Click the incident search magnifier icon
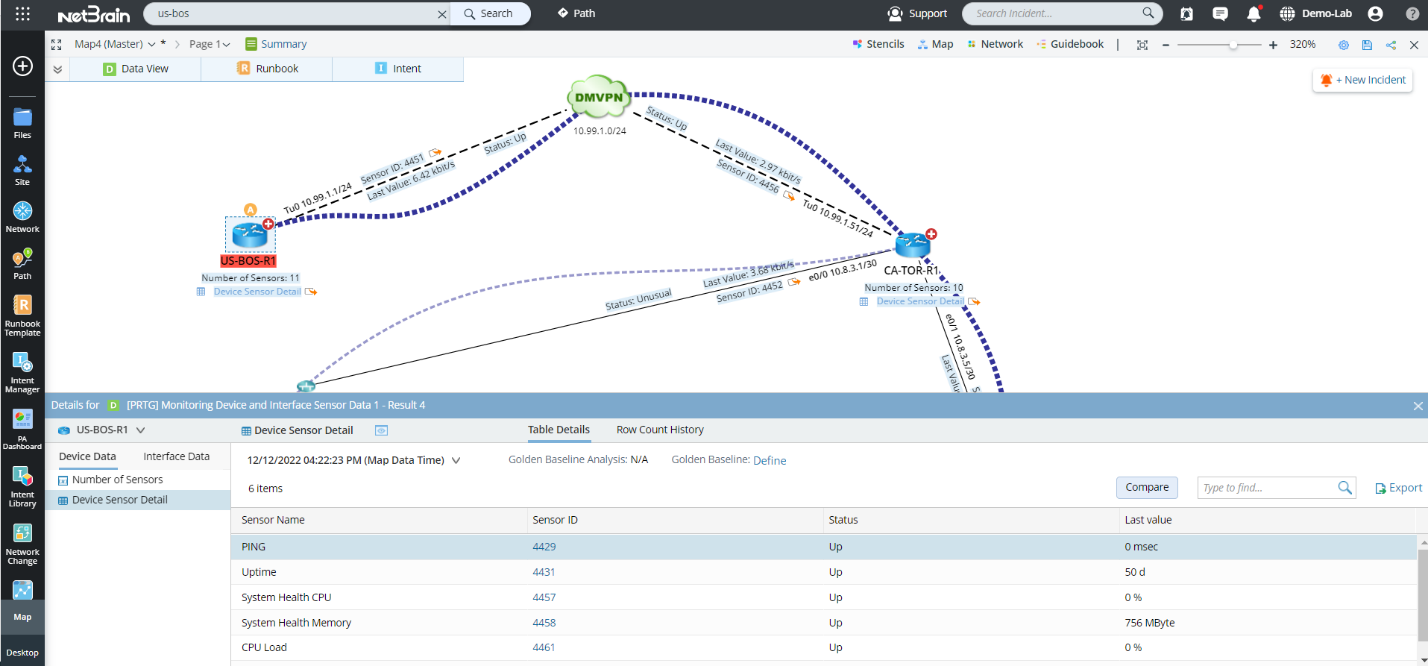 point(1149,14)
